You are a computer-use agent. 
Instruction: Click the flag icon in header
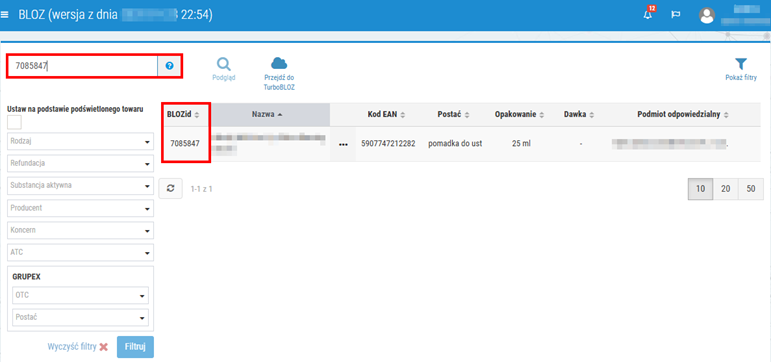676,15
